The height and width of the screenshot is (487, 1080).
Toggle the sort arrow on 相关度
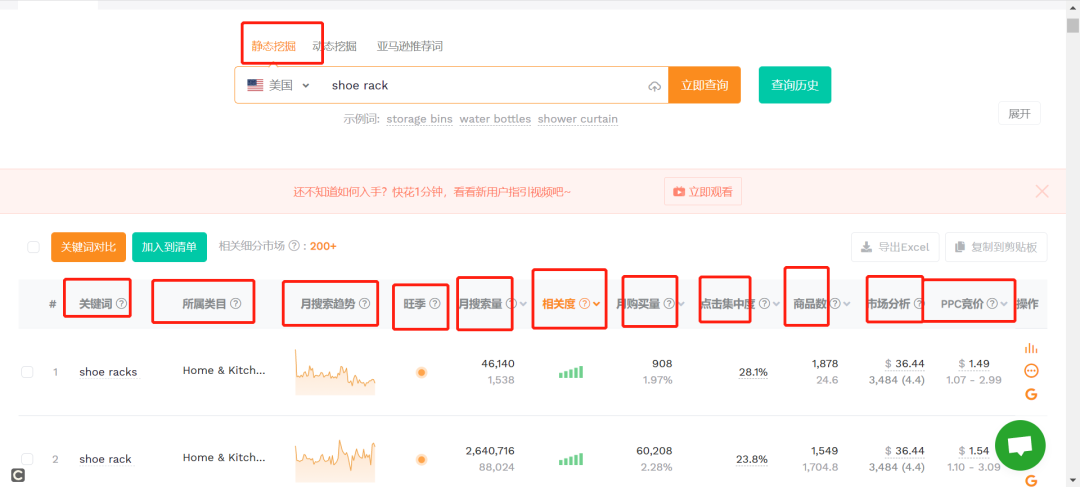click(596, 304)
